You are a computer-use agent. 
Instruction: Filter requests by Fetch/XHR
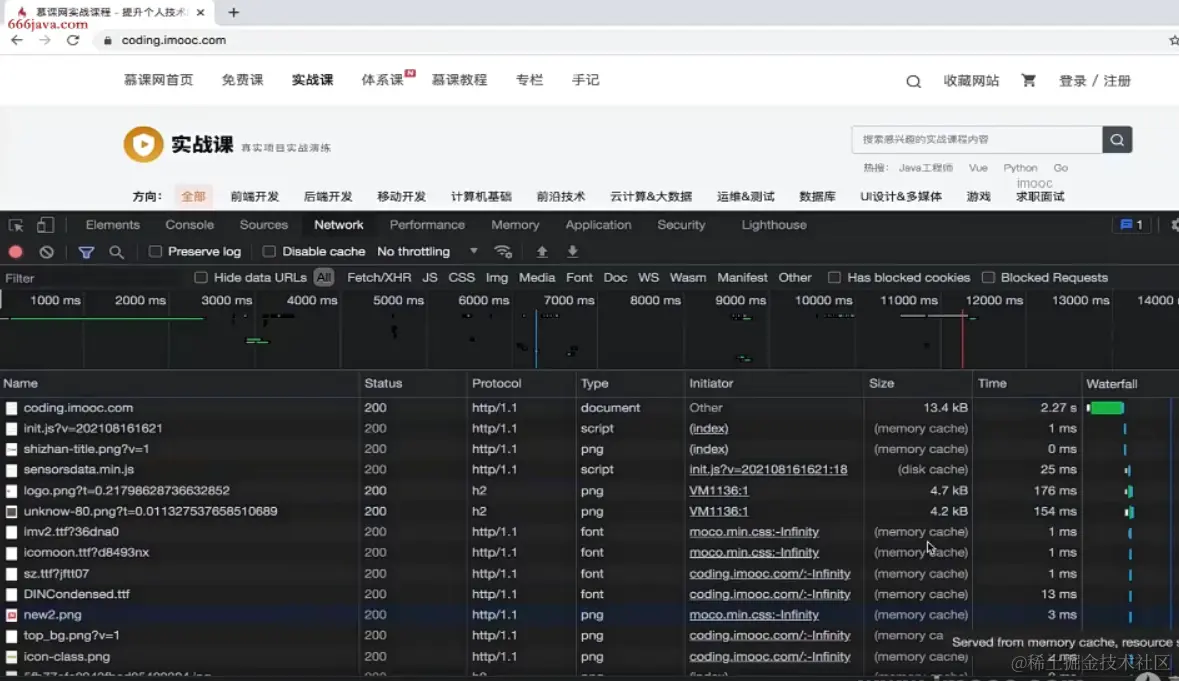379,277
